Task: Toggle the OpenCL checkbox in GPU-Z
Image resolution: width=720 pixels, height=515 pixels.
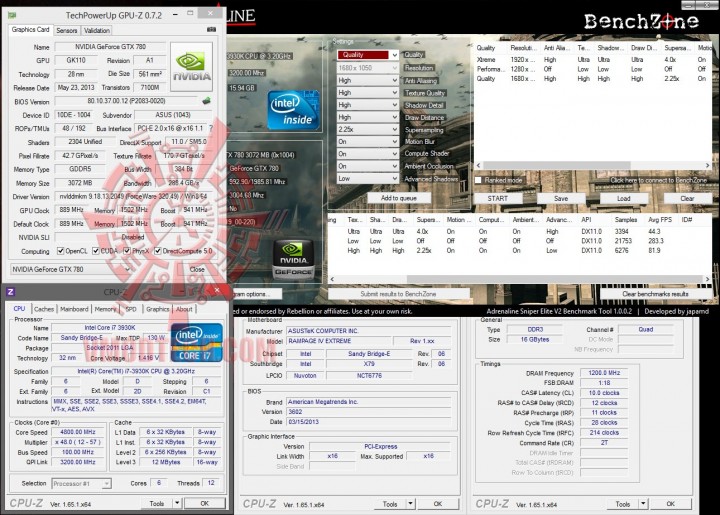Action: tap(60, 251)
